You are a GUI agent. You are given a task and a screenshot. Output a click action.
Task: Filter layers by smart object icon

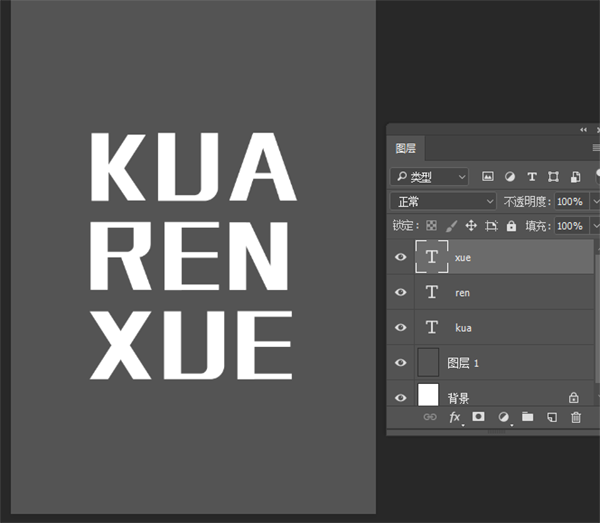point(575,176)
